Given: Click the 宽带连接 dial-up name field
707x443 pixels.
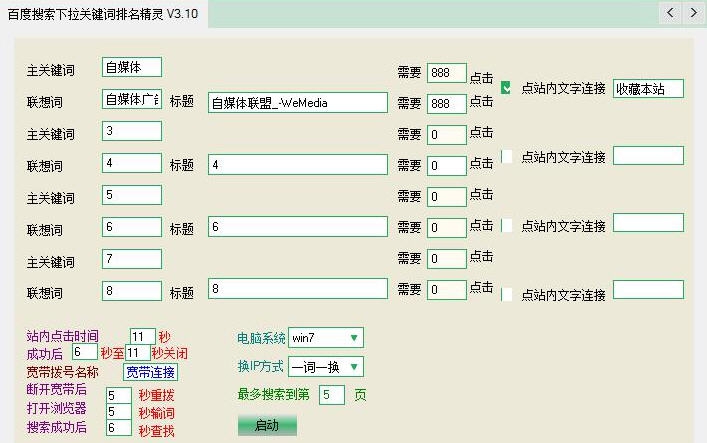Looking at the screenshot, I should point(150,372).
